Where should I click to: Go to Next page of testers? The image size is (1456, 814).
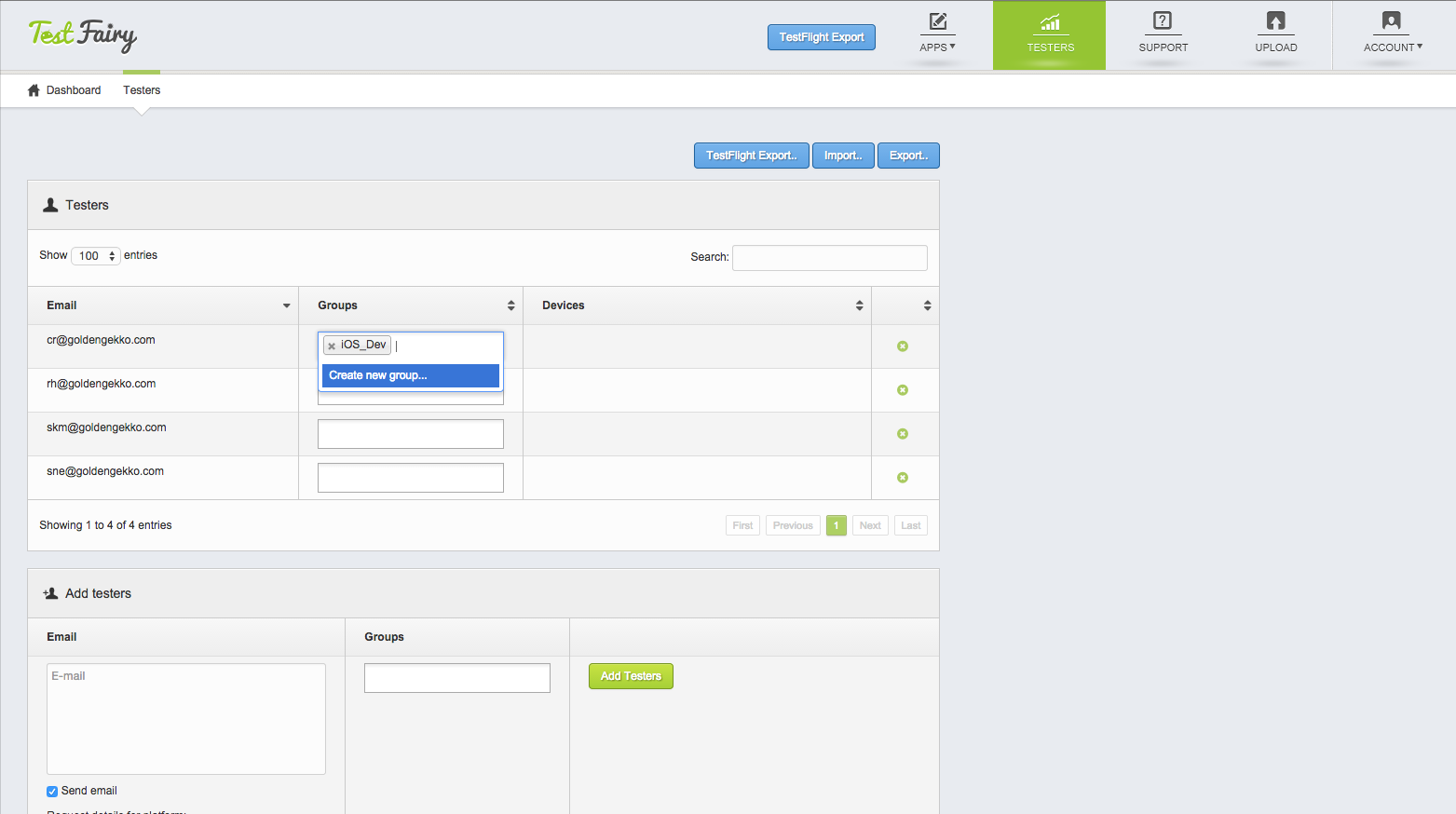pos(870,525)
